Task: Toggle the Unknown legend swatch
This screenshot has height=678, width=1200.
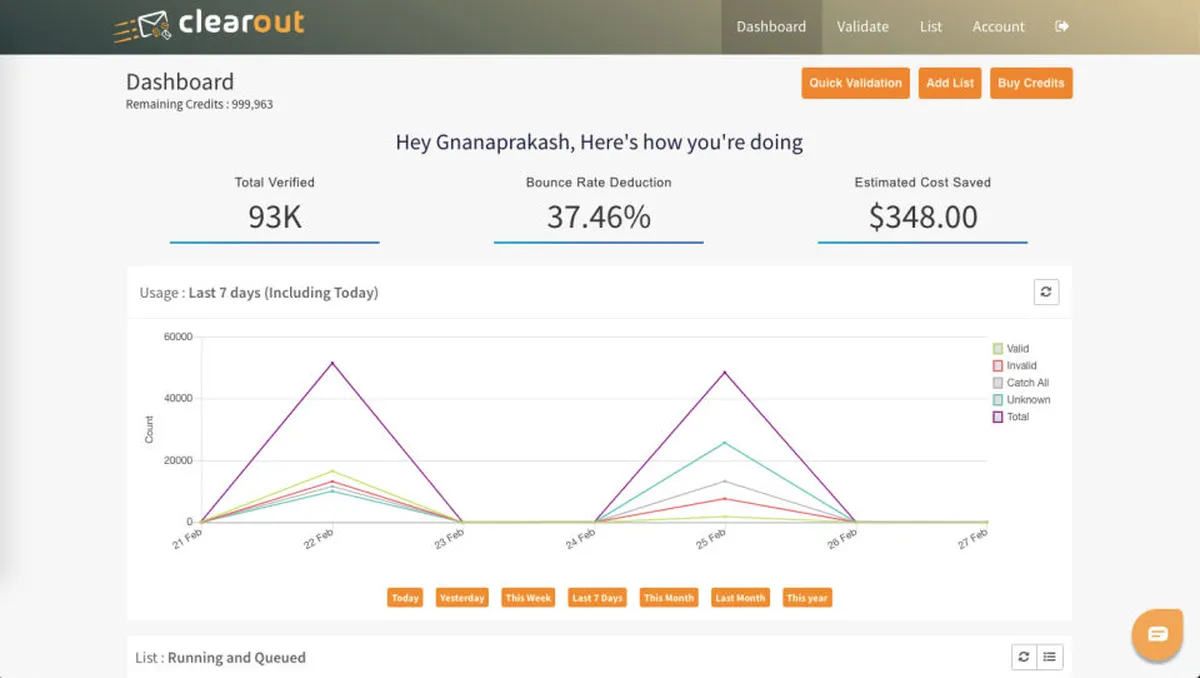Action: [998, 400]
